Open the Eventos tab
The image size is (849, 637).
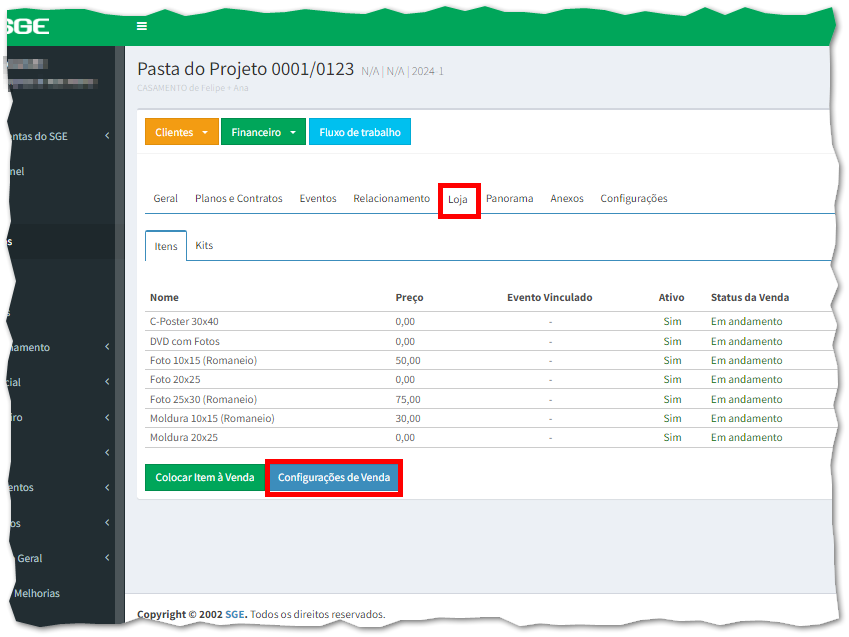[x=318, y=198]
